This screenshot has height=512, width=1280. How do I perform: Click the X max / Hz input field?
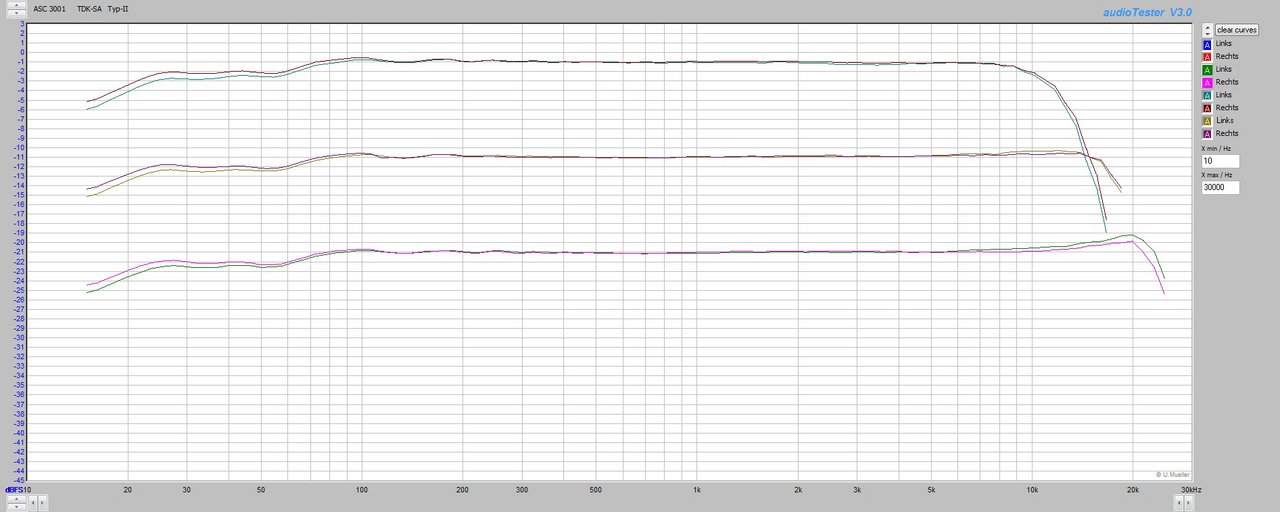pos(1221,187)
